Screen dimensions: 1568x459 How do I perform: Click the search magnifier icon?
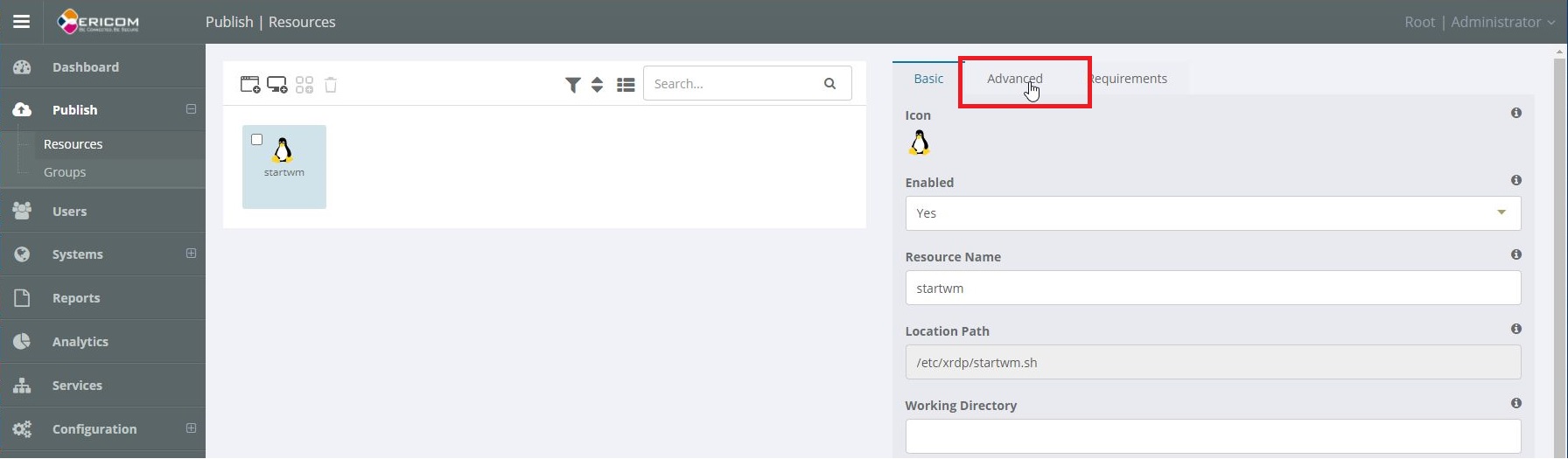pyautogui.click(x=829, y=84)
